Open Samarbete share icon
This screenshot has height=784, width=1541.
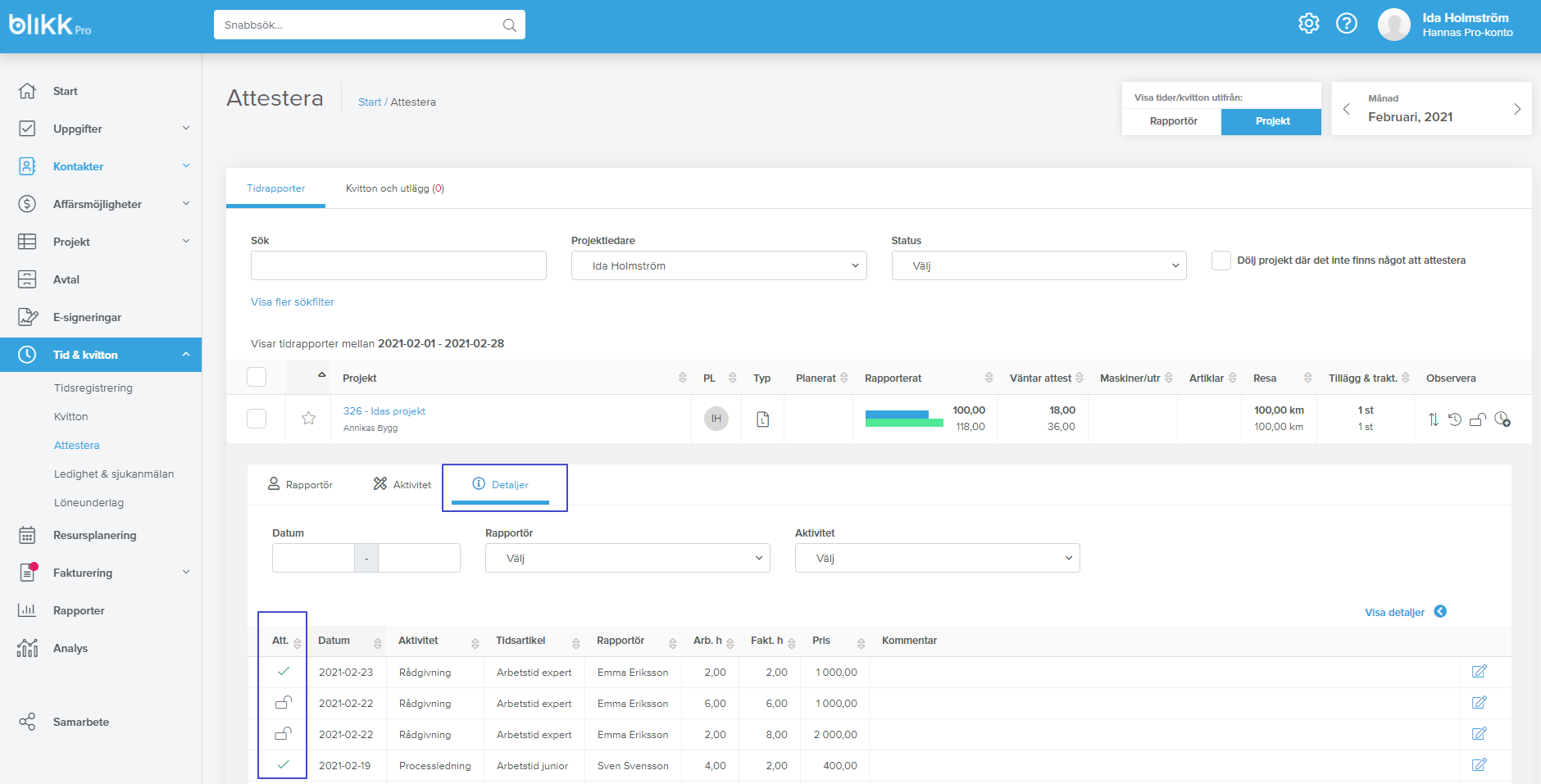pyautogui.click(x=27, y=722)
